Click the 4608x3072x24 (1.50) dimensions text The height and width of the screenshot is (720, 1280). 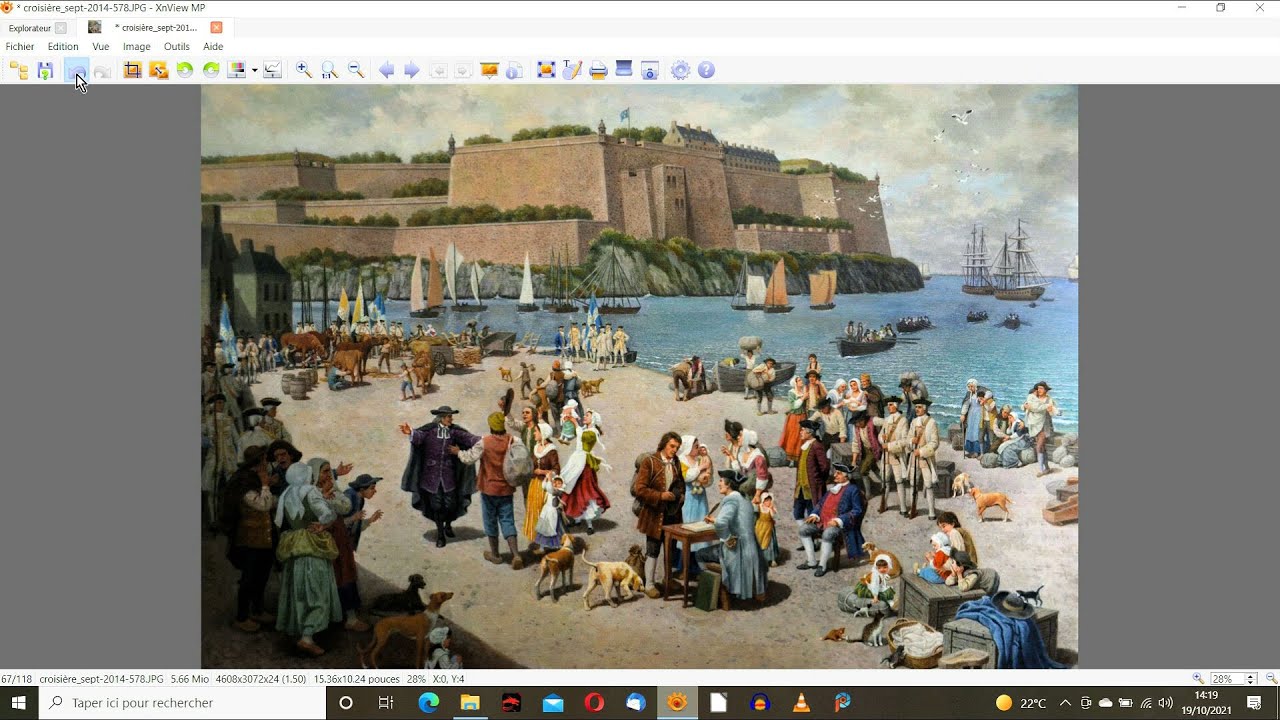tap(261, 679)
